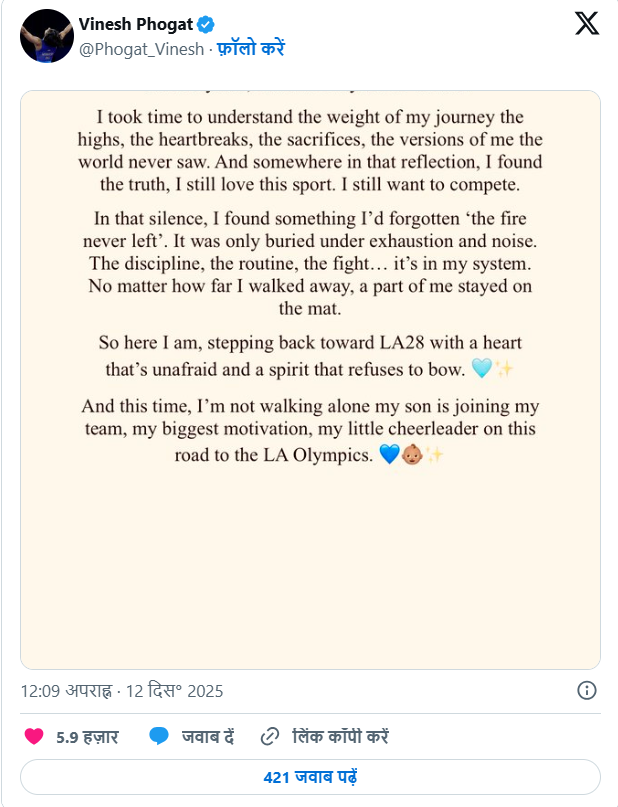Click the baby emoji in the post image
Image resolution: width=618 pixels, height=807 pixels.
(x=412, y=455)
